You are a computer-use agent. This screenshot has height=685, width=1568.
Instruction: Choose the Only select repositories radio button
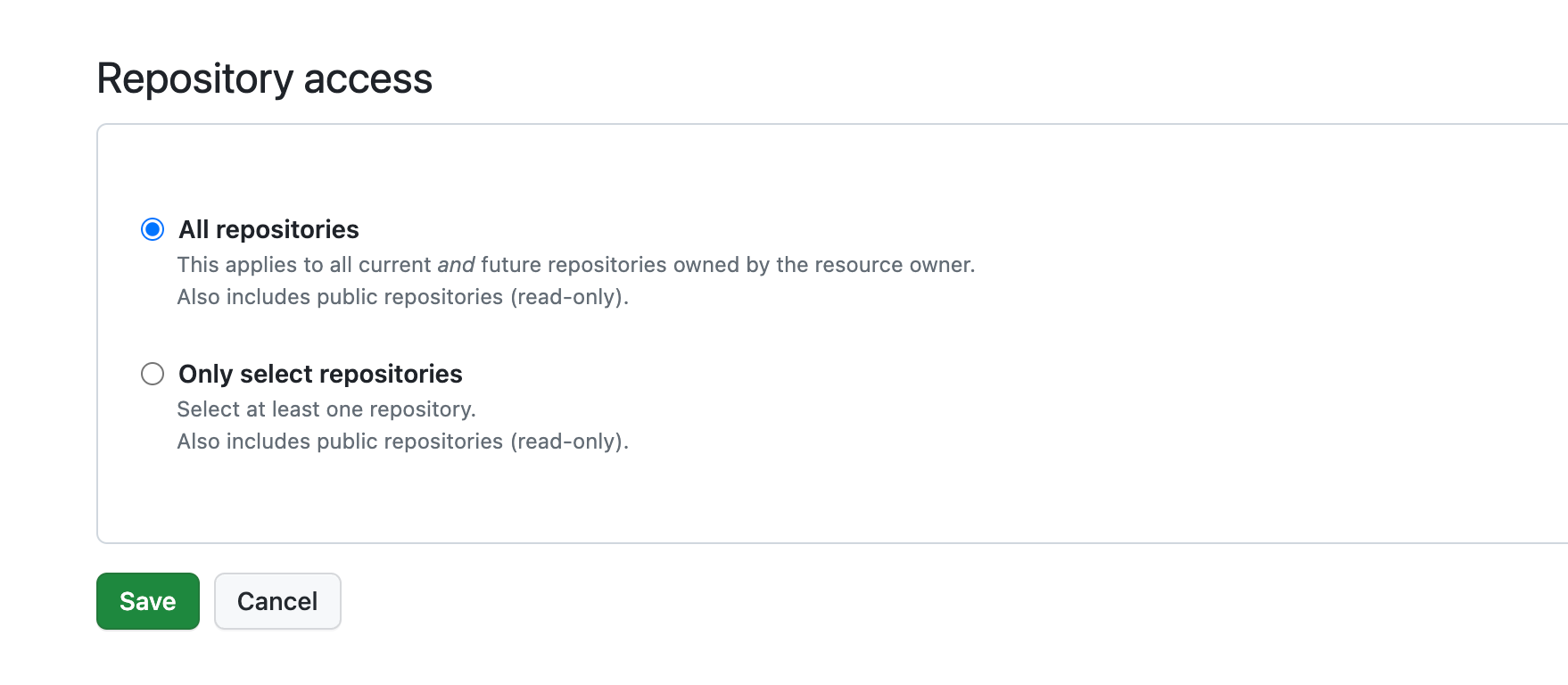click(x=153, y=374)
